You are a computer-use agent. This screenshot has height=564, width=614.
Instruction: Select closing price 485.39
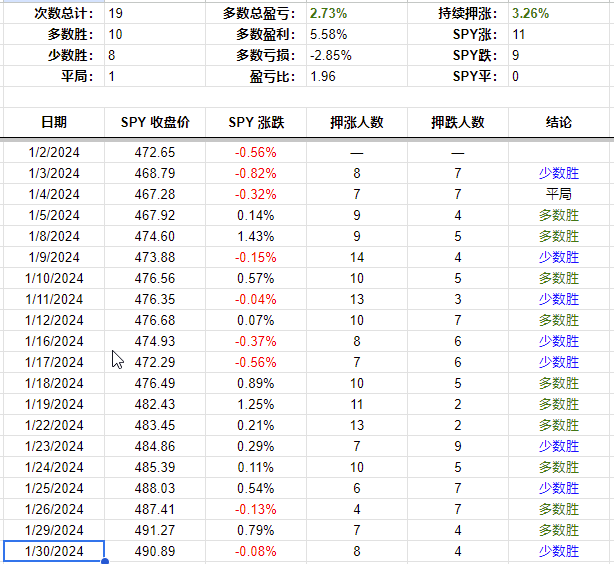point(155,467)
